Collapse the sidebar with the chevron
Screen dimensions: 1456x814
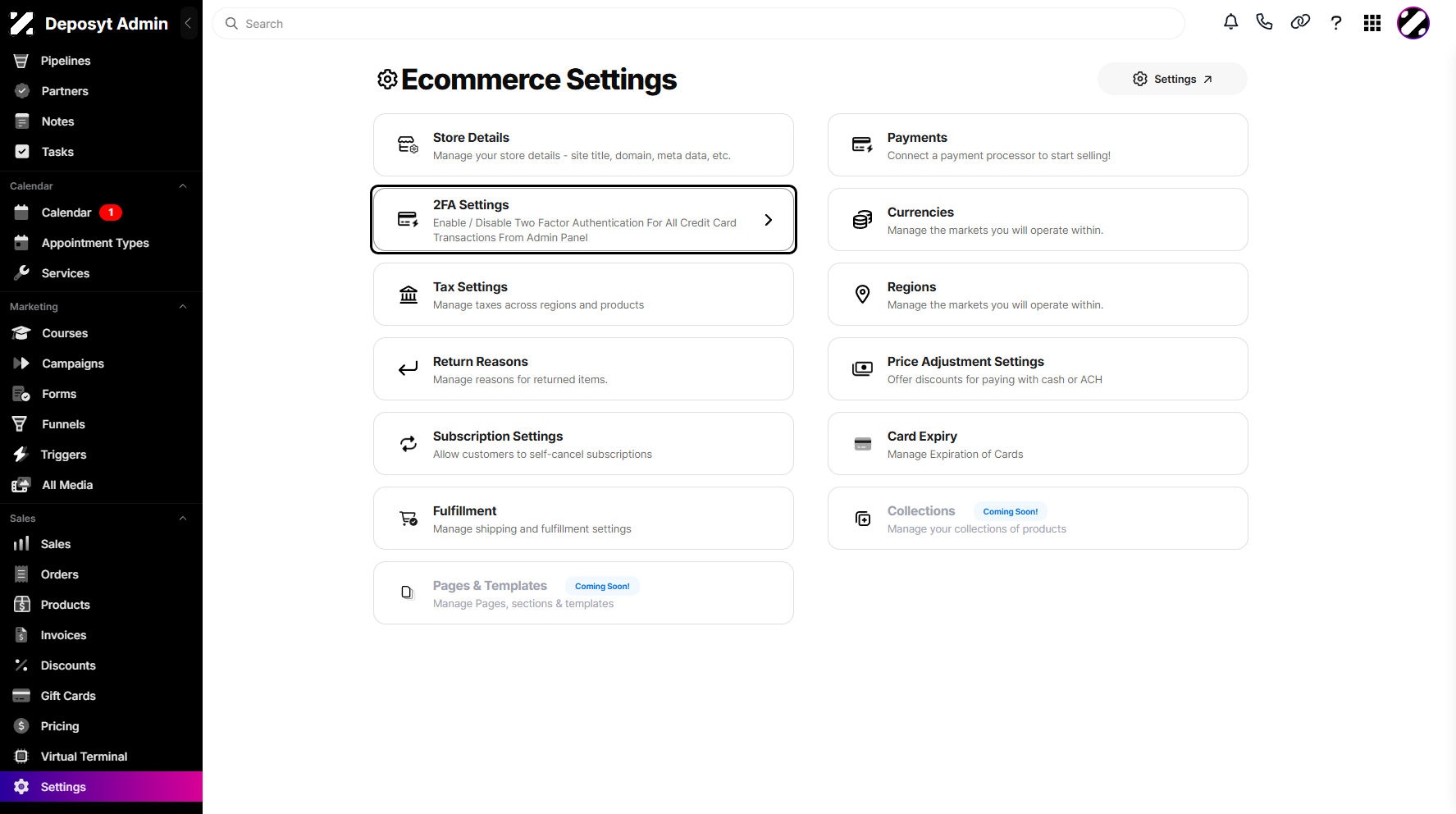188,23
